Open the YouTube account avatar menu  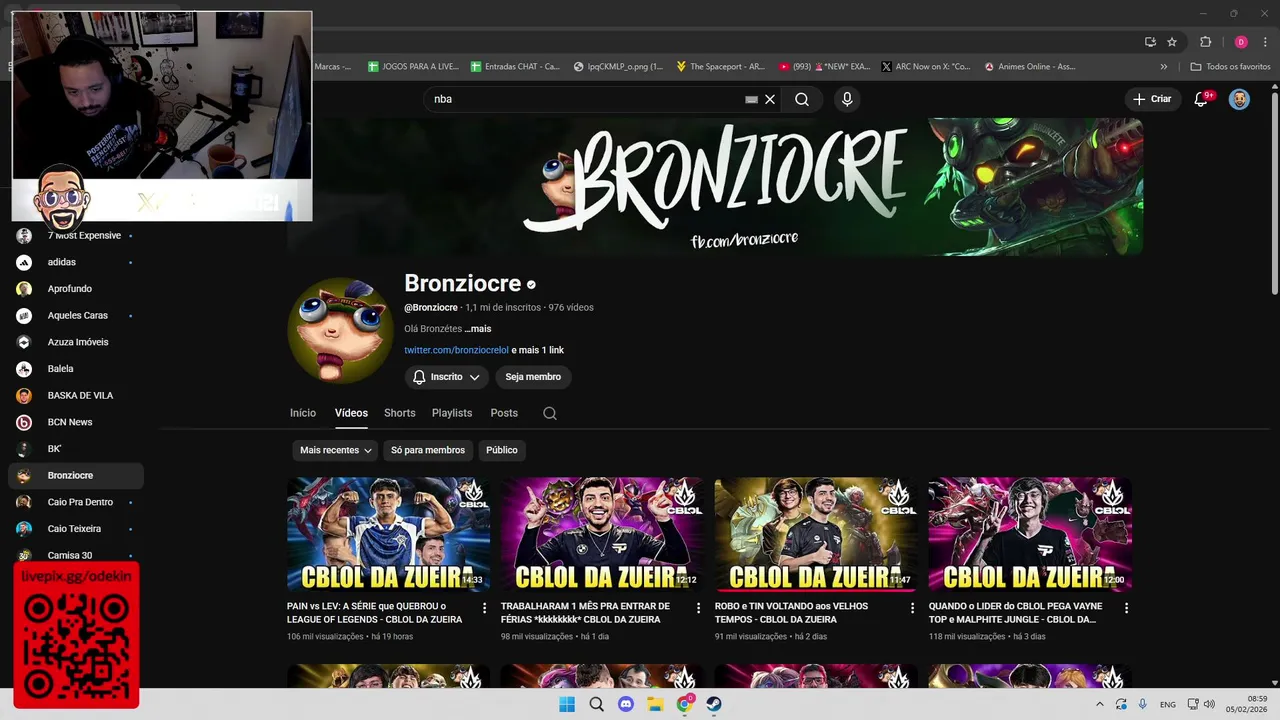click(1239, 99)
